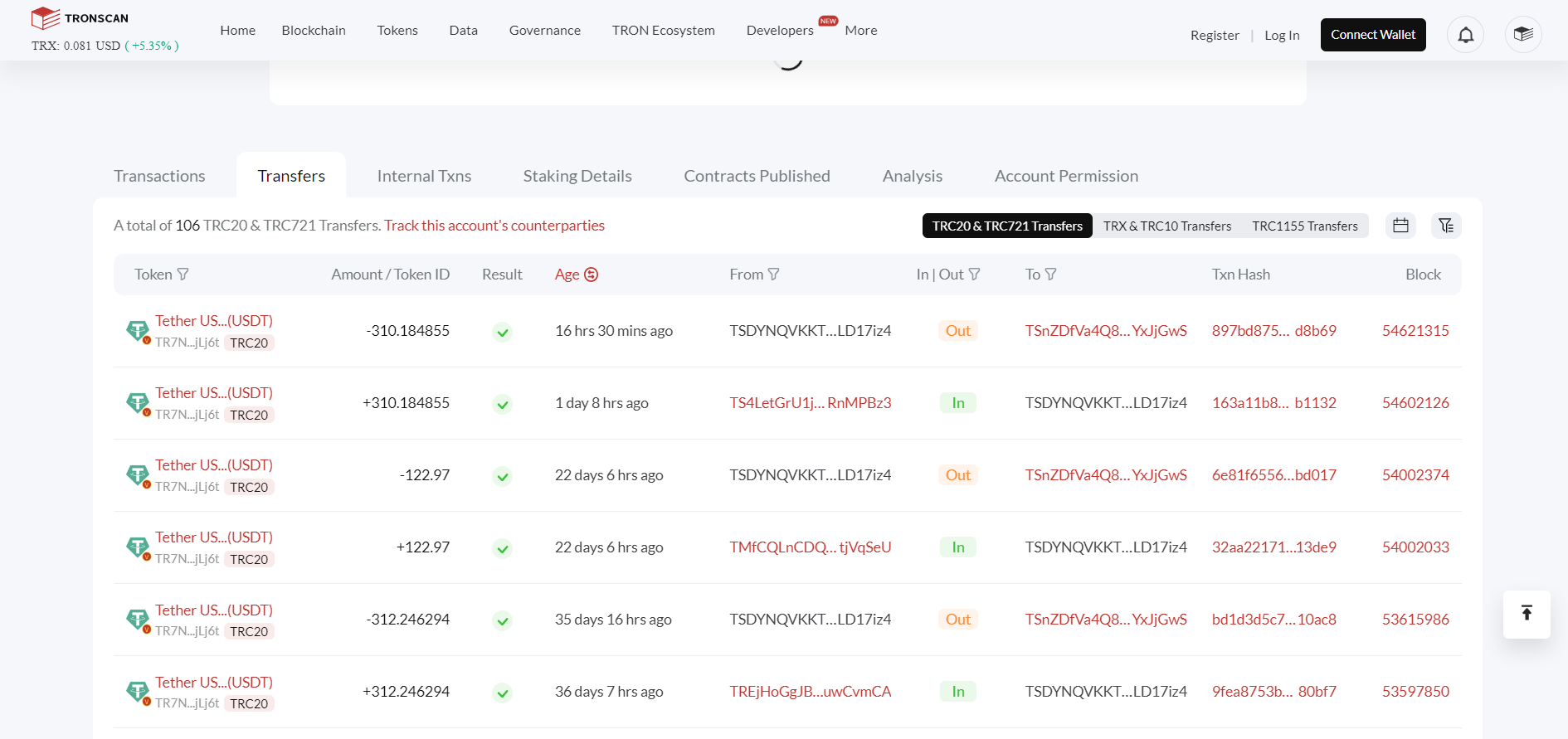Open the TRON Ecosystem menu
Image resolution: width=1568 pixels, height=739 pixels.
(664, 31)
